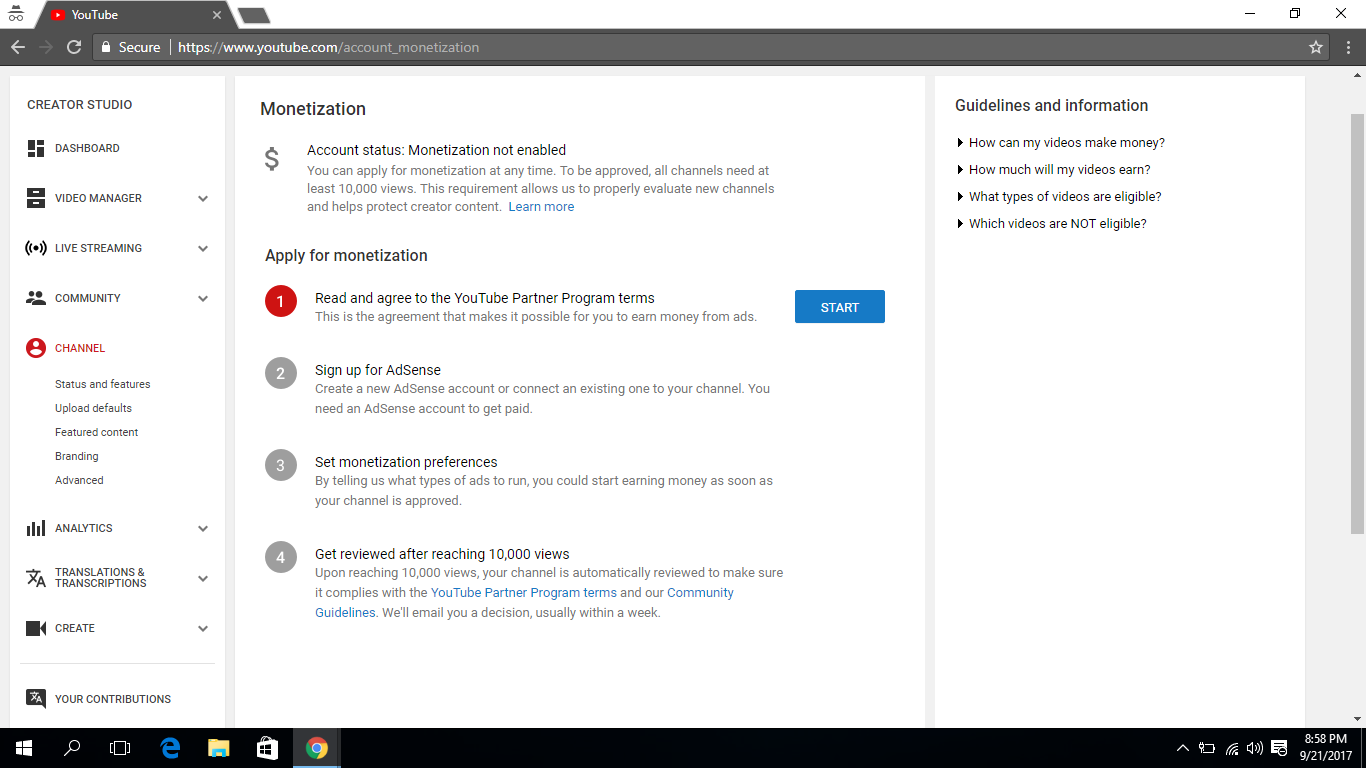Open Featured content submenu item
Screen dimensions: 1366x768
coord(97,432)
